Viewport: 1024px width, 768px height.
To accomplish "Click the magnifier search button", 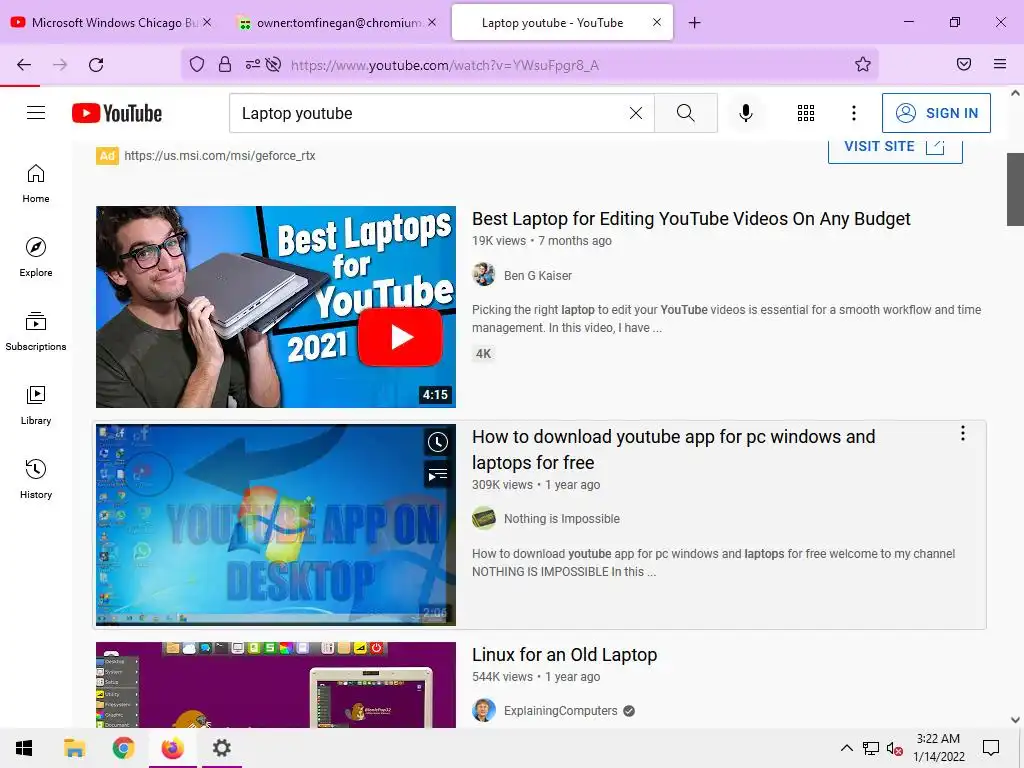I will pyautogui.click(x=686, y=113).
